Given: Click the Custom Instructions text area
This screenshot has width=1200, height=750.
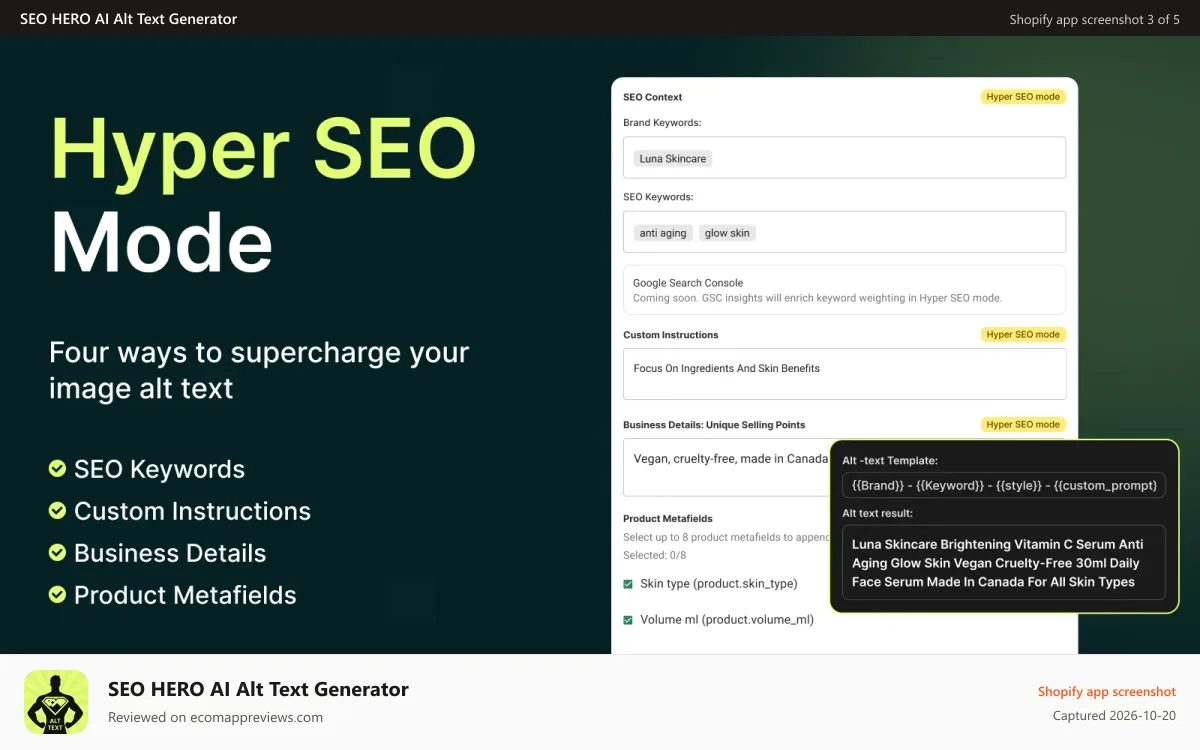Looking at the screenshot, I should tap(844, 374).
